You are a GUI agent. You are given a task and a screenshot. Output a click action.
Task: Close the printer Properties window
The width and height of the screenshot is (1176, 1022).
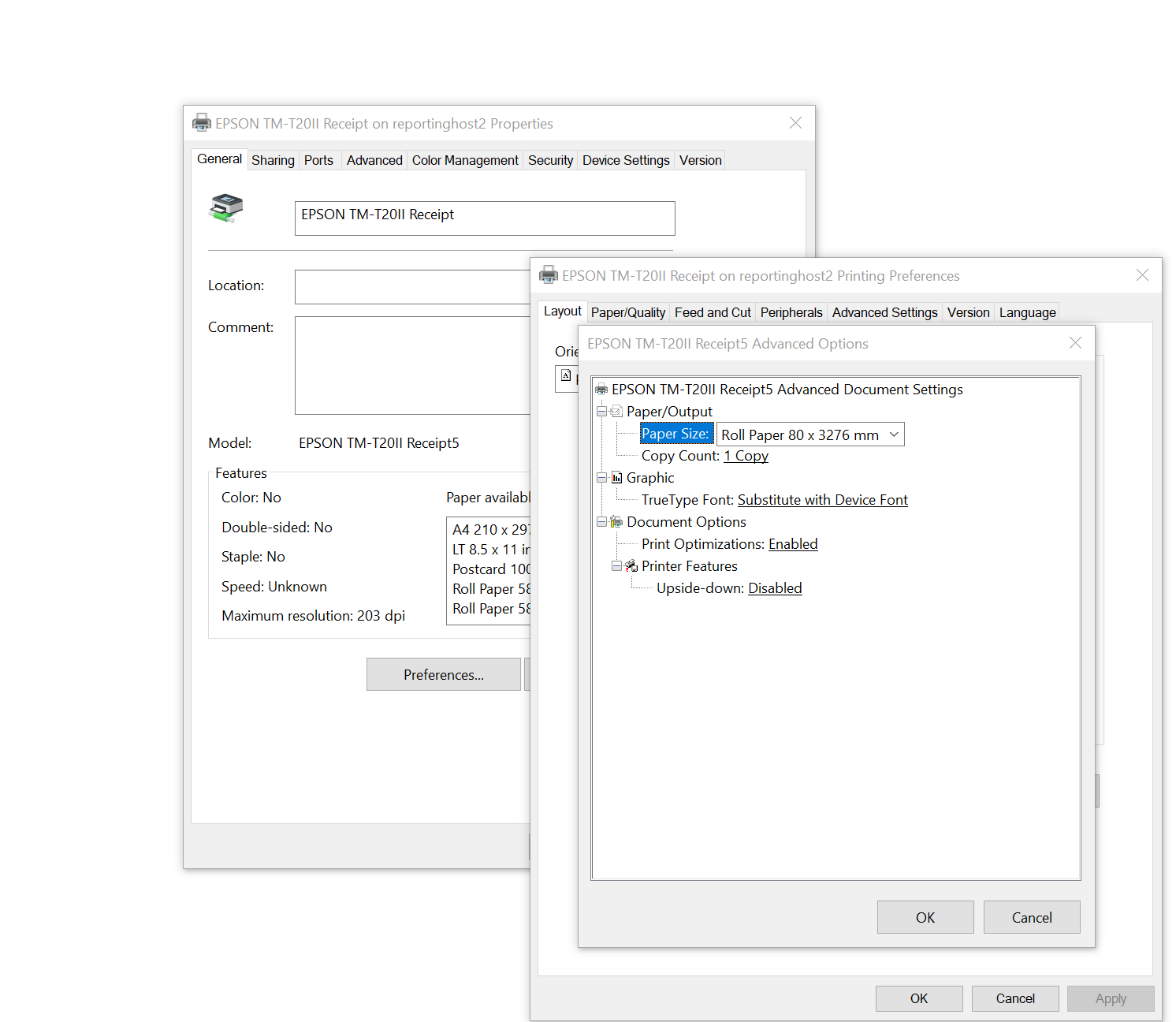tap(795, 123)
